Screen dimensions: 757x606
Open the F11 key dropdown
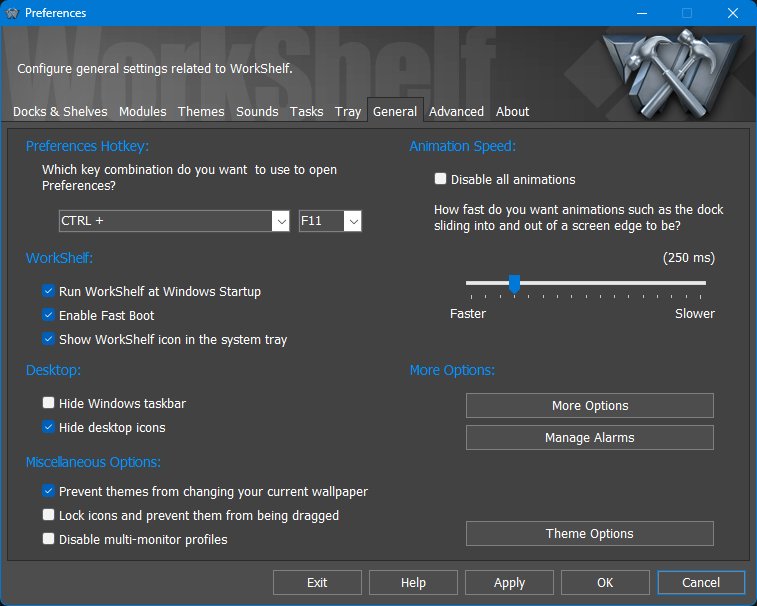(x=353, y=221)
